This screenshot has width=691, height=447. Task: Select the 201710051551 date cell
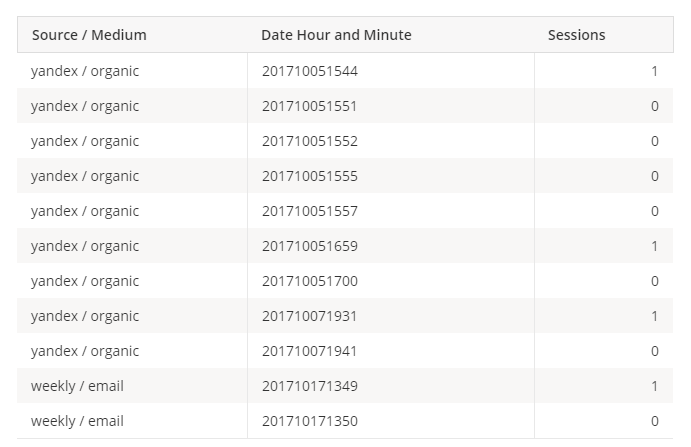(x=309, y=106)
